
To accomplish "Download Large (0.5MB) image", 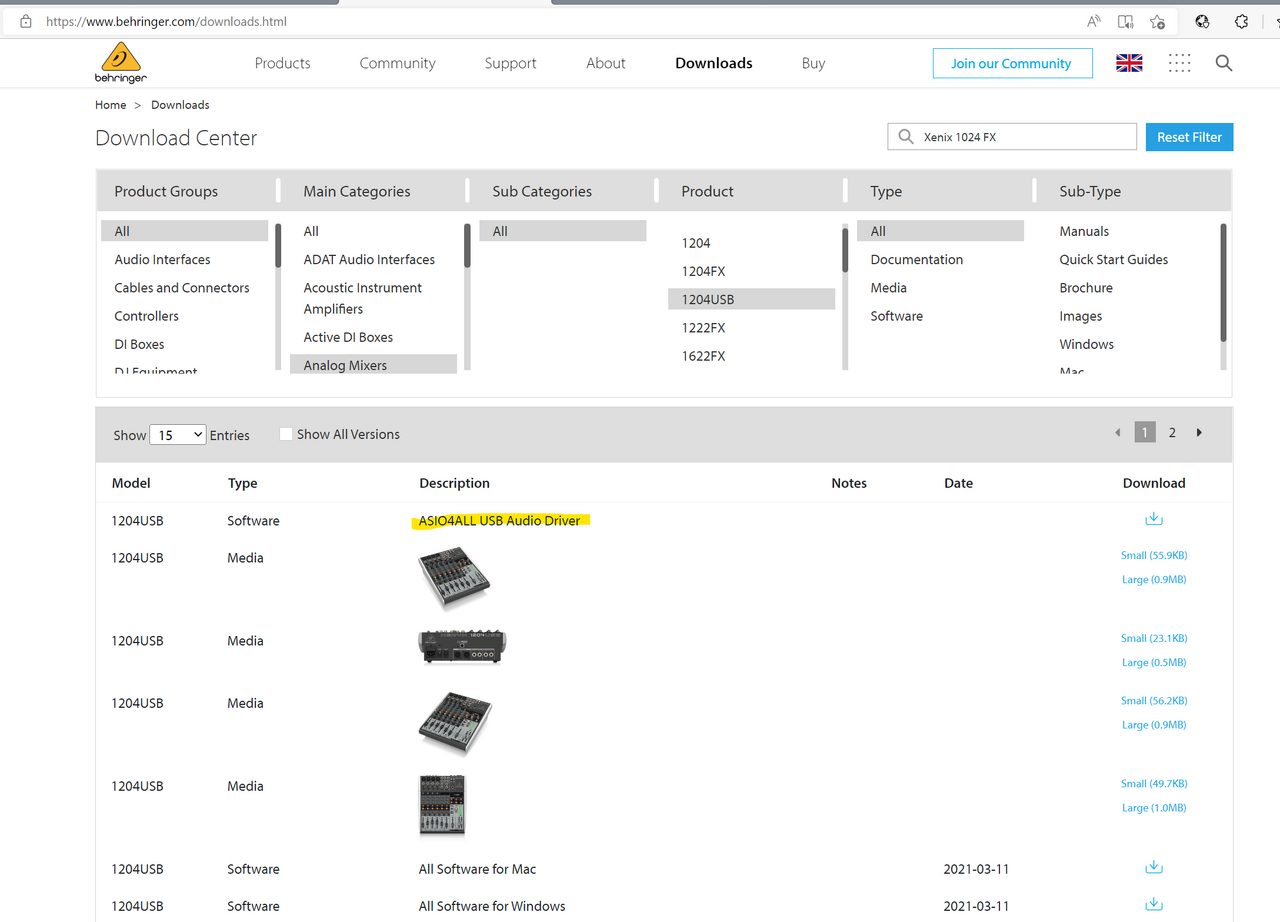I will tap(1154, 662).
